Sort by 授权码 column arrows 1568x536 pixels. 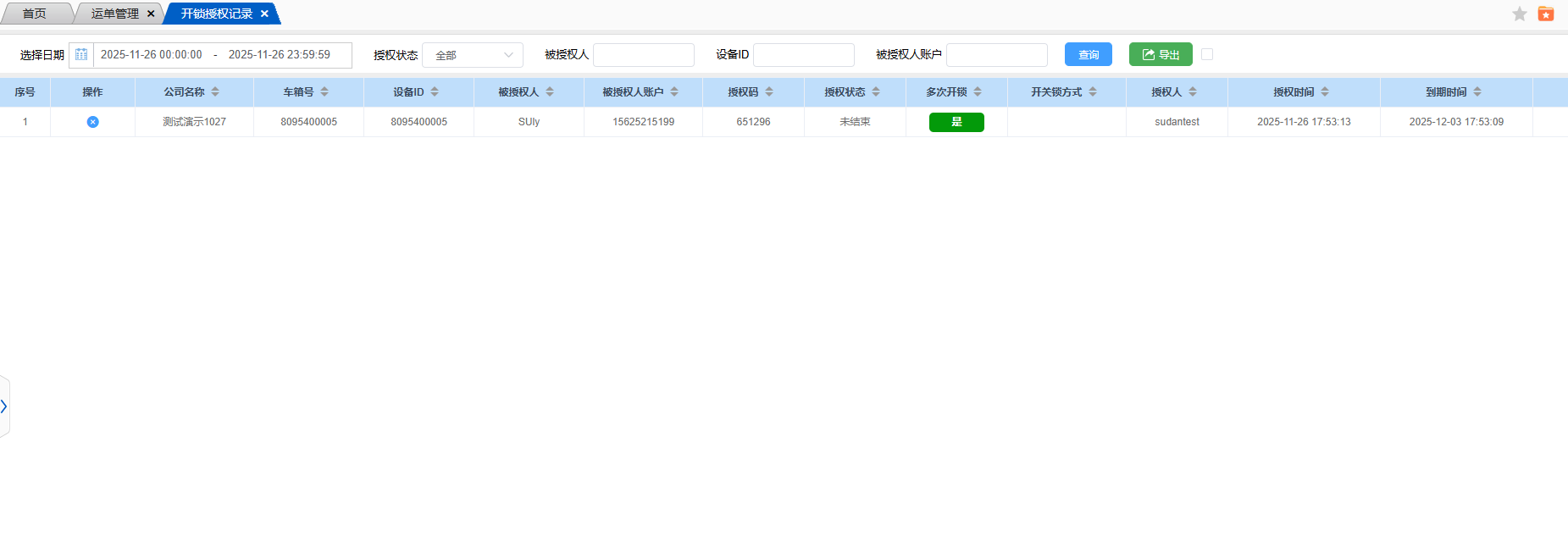pos(769,91)
